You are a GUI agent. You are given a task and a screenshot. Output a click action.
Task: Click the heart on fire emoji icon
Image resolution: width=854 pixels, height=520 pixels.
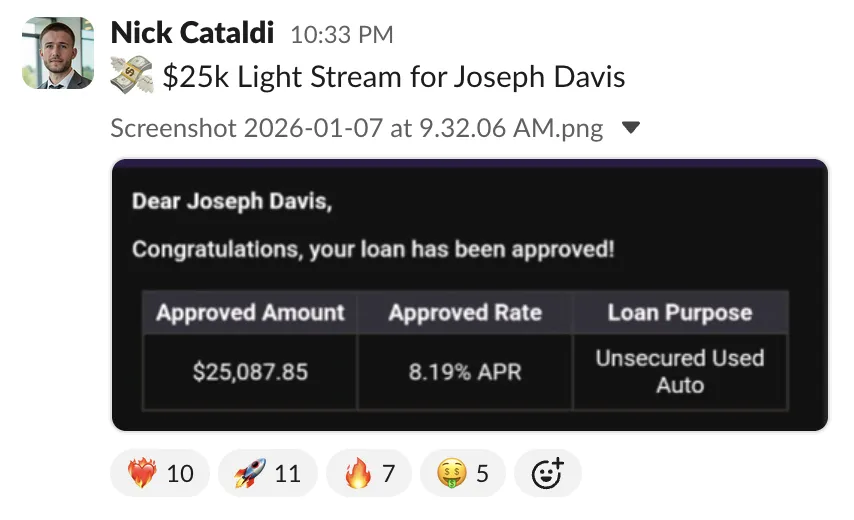(142, 473)
